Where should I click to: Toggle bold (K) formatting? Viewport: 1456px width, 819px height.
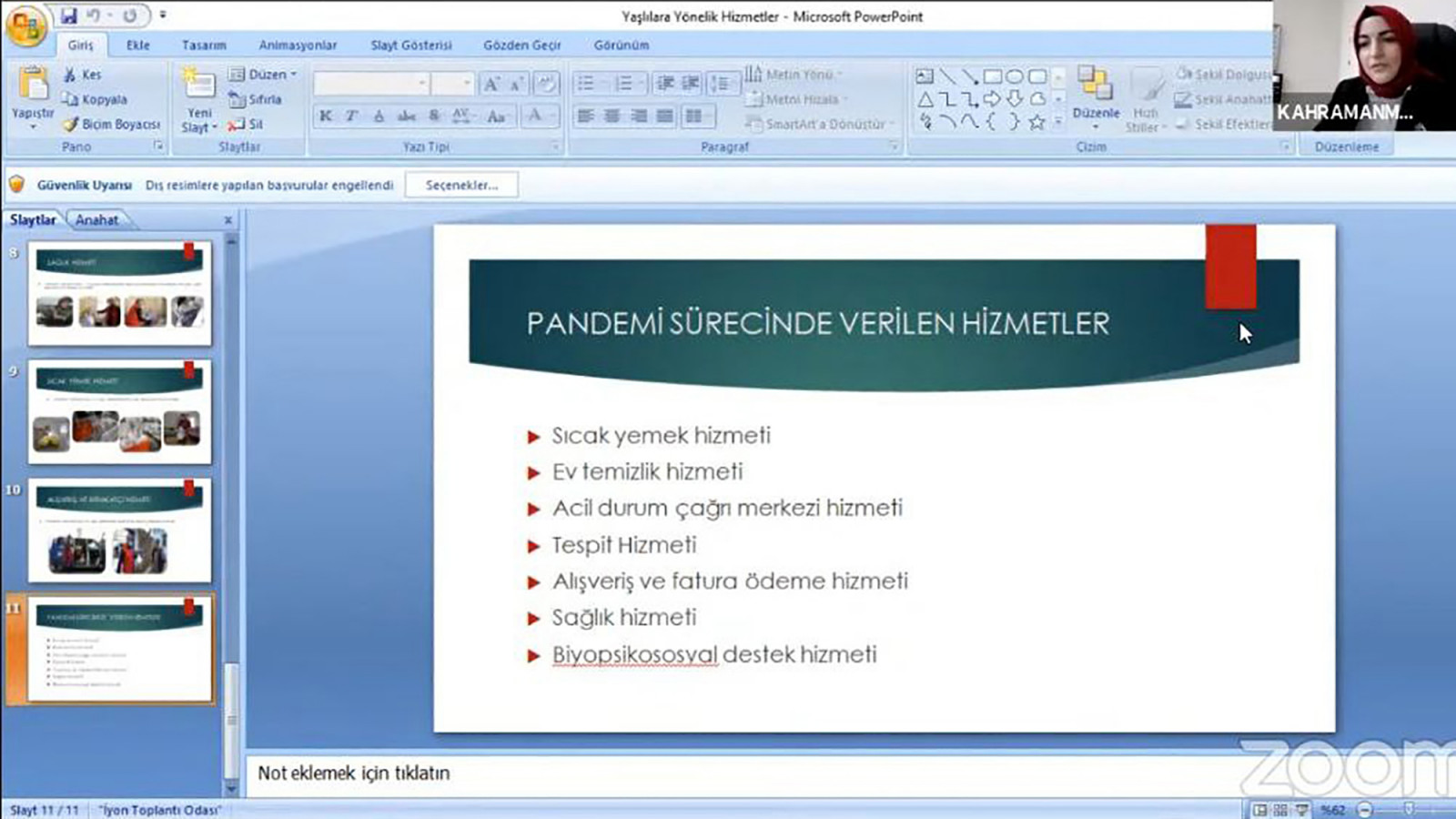(326, 116)
